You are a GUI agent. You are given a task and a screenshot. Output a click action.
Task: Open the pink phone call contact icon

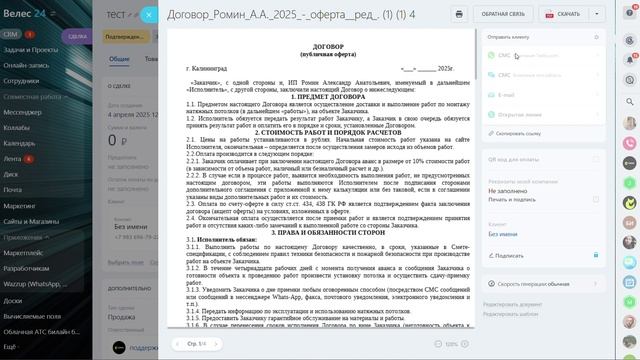pyautogui.click(x=629, y=143)
